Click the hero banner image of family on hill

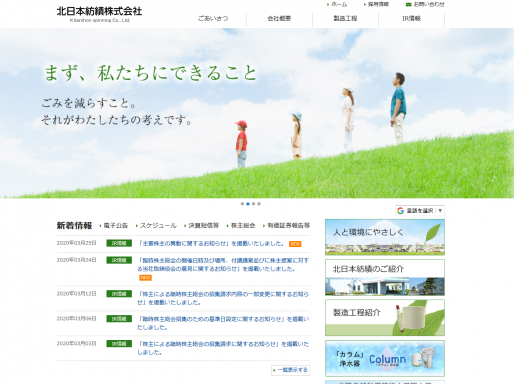257,113
